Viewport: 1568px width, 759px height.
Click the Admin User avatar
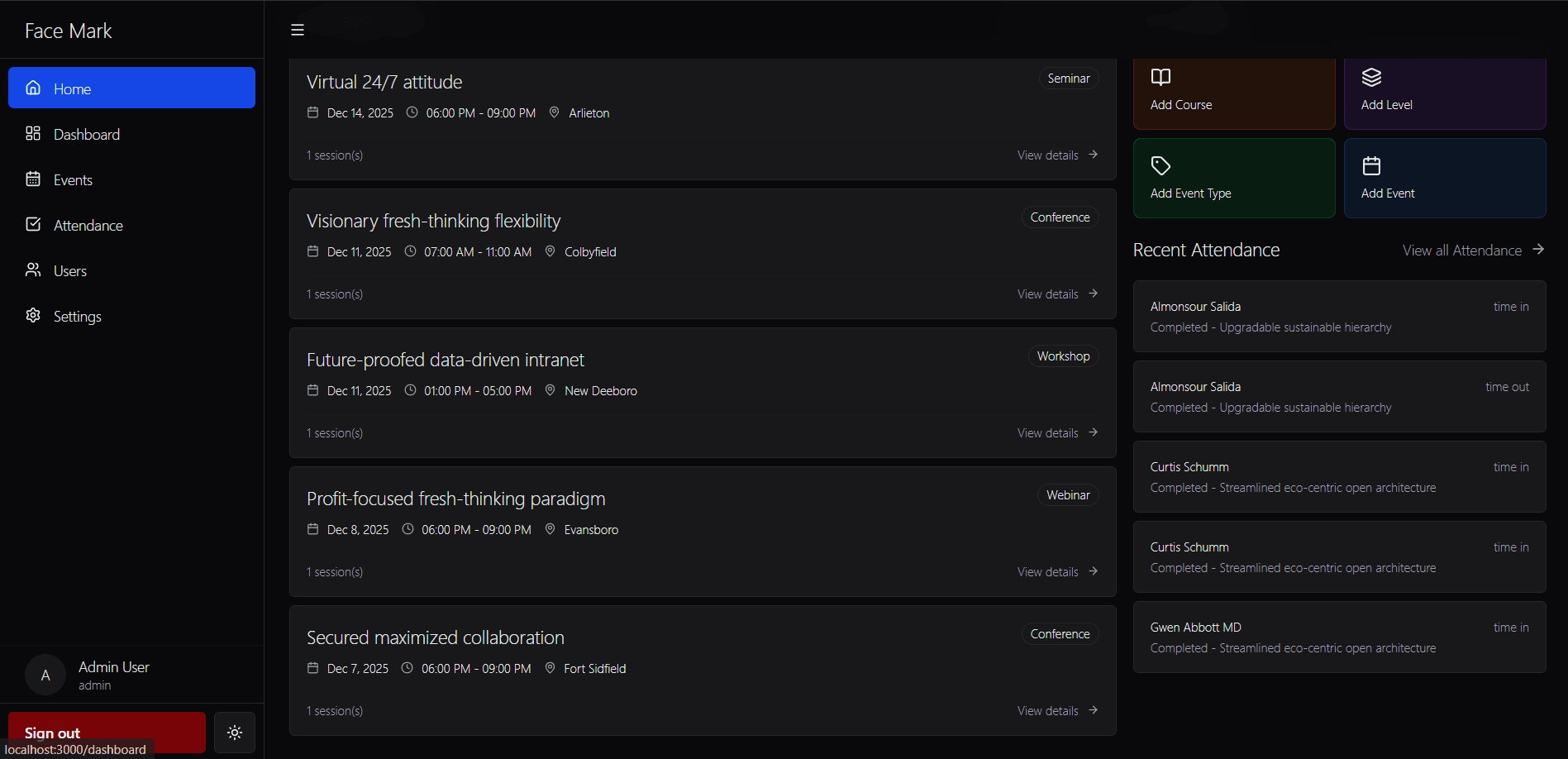(45, 674)
